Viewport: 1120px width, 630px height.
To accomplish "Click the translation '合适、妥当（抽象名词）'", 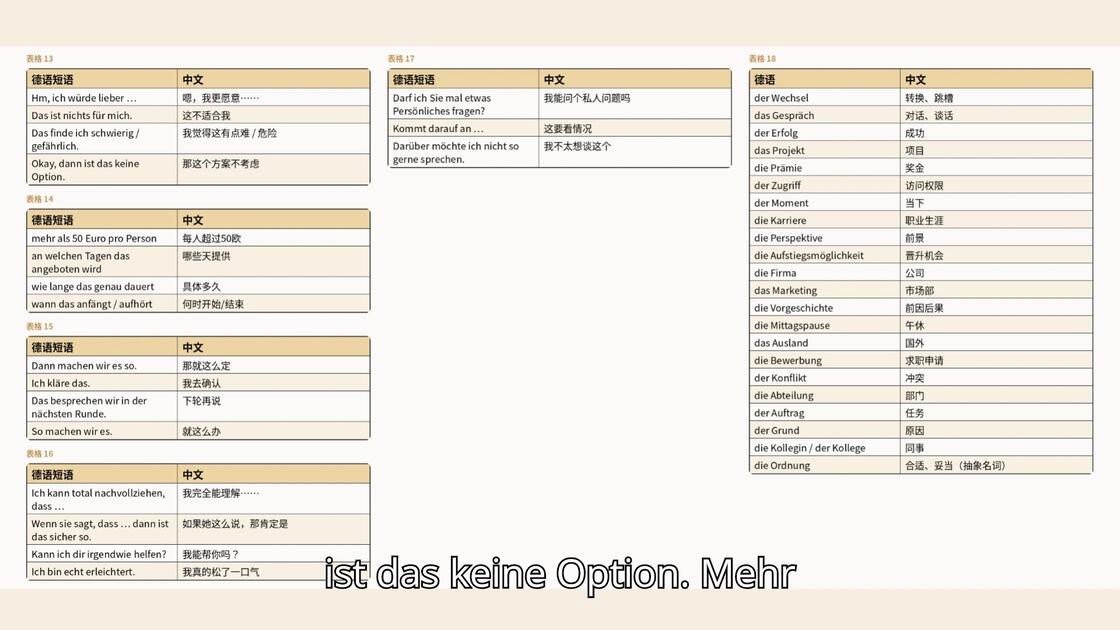I will click(955, 466).
